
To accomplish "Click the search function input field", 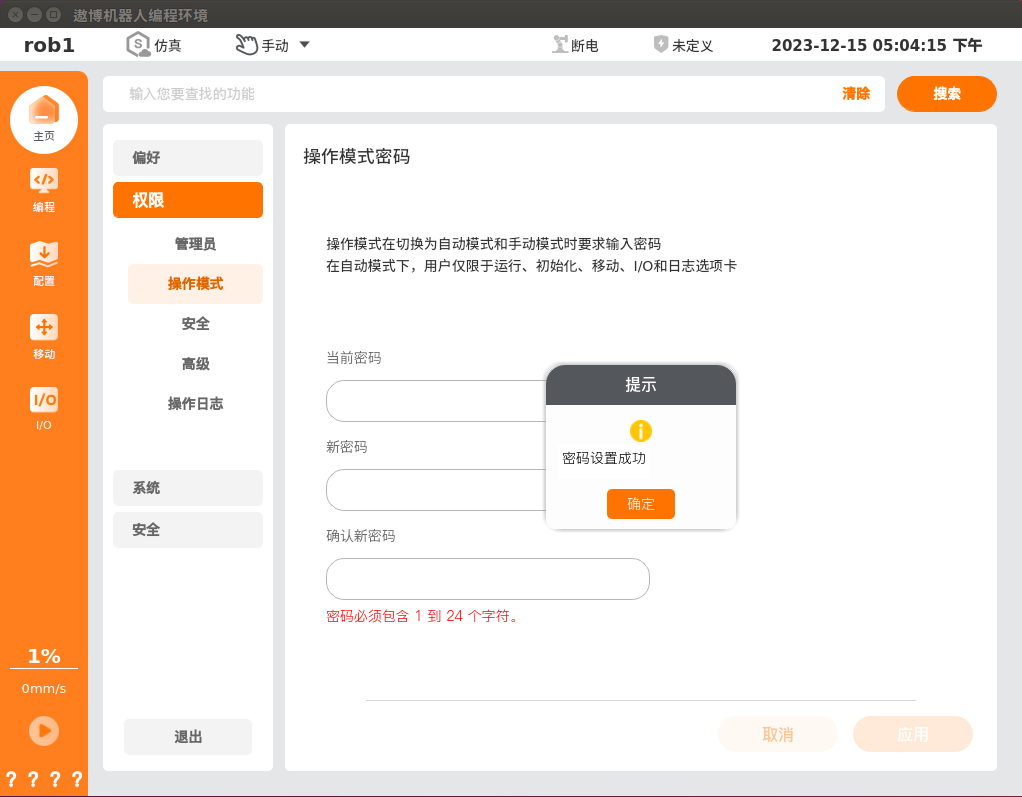I will 469,94.
